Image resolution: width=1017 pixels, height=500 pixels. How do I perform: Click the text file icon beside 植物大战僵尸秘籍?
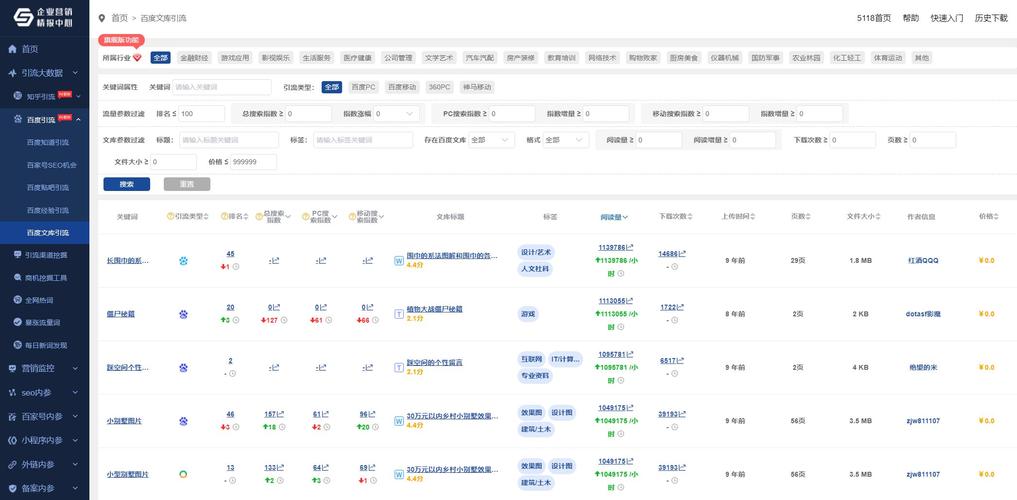(399, 314)
